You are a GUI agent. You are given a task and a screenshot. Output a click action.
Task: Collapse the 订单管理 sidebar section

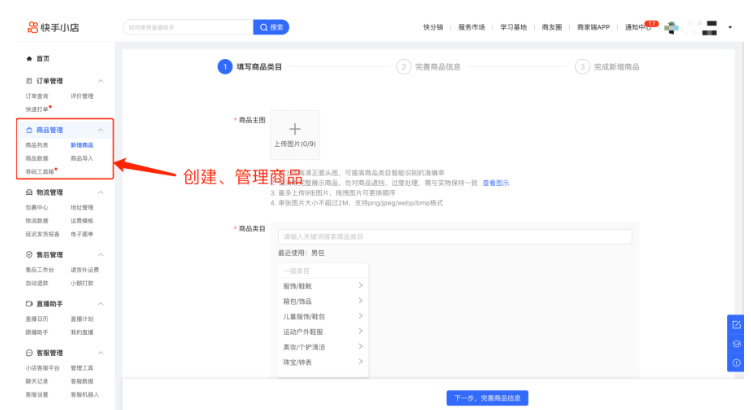coord(100,80)
